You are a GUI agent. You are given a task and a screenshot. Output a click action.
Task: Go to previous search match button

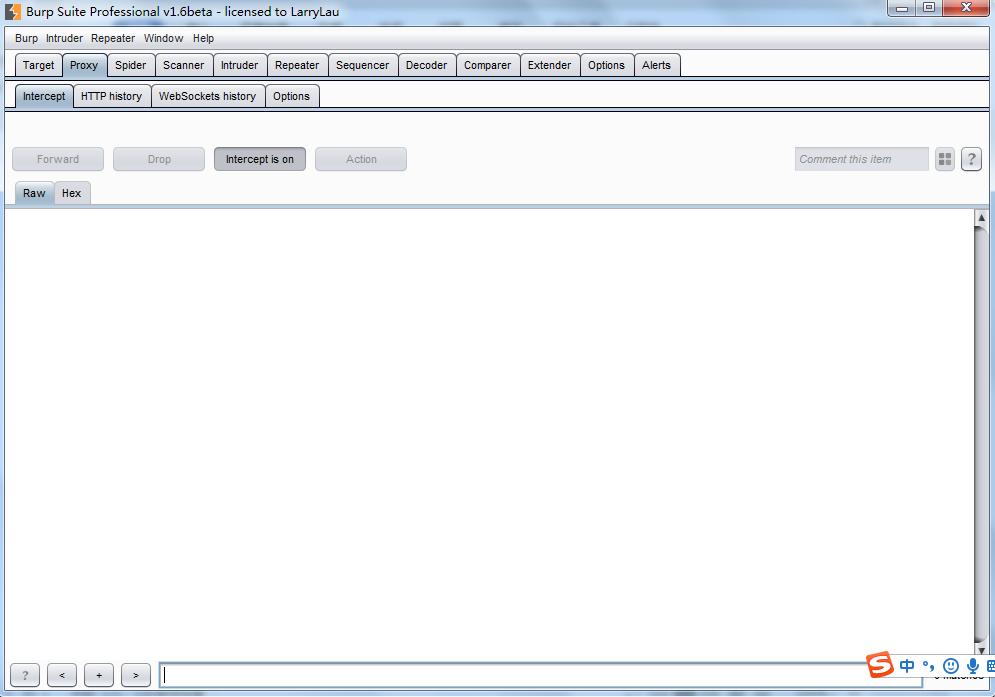click(62, 675)
